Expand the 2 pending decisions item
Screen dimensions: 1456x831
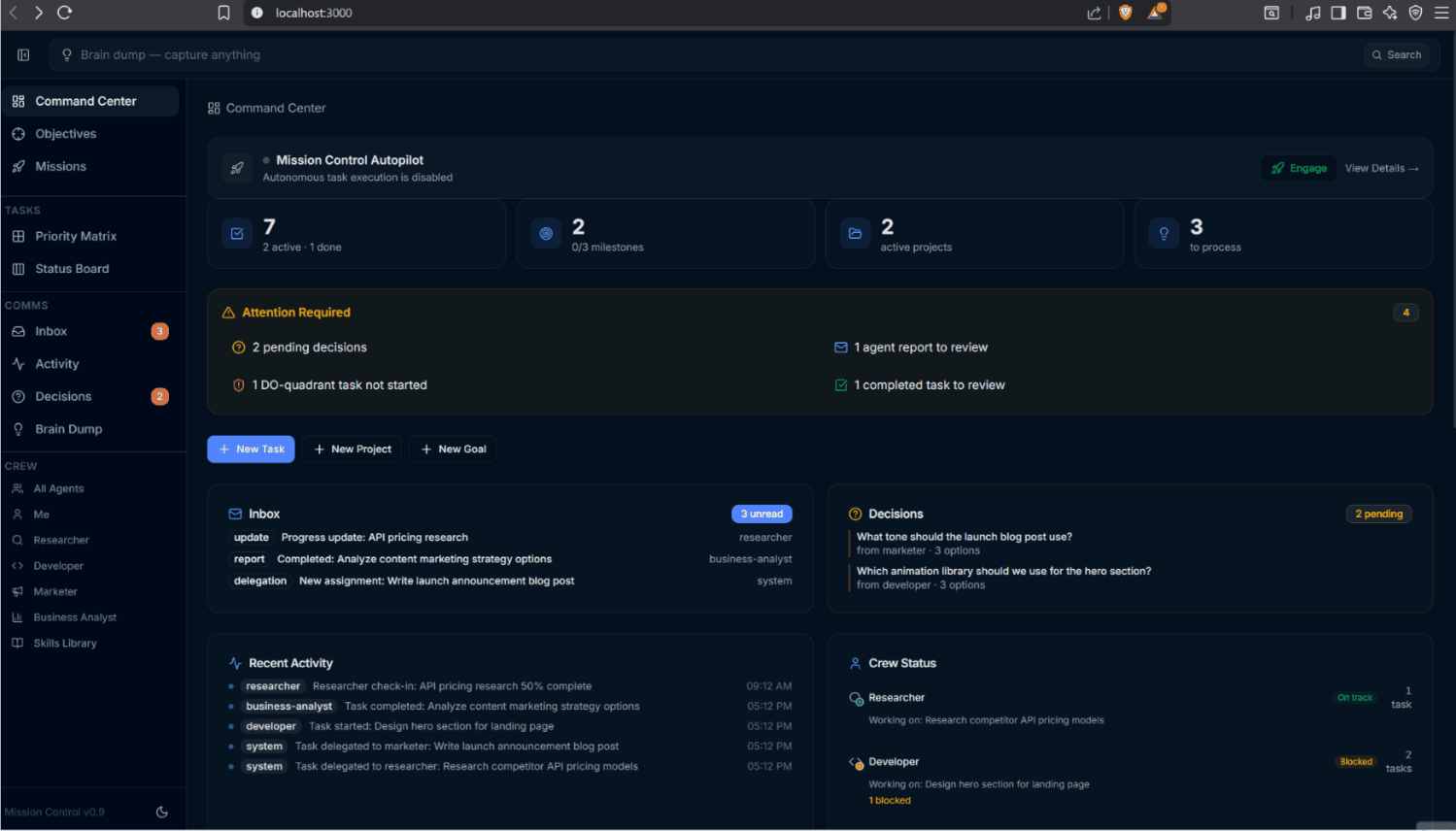309,348
